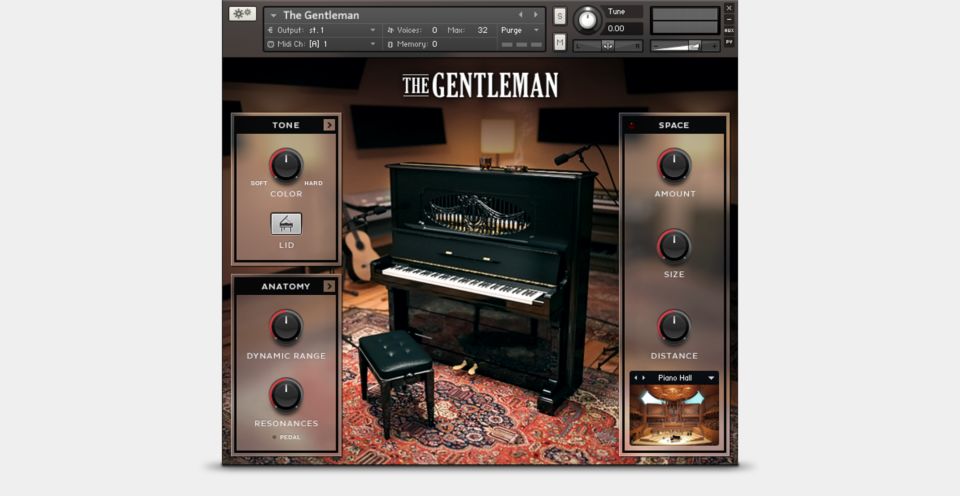
Task: Click the Resonances knob in Anatomy
Action: 286,394
